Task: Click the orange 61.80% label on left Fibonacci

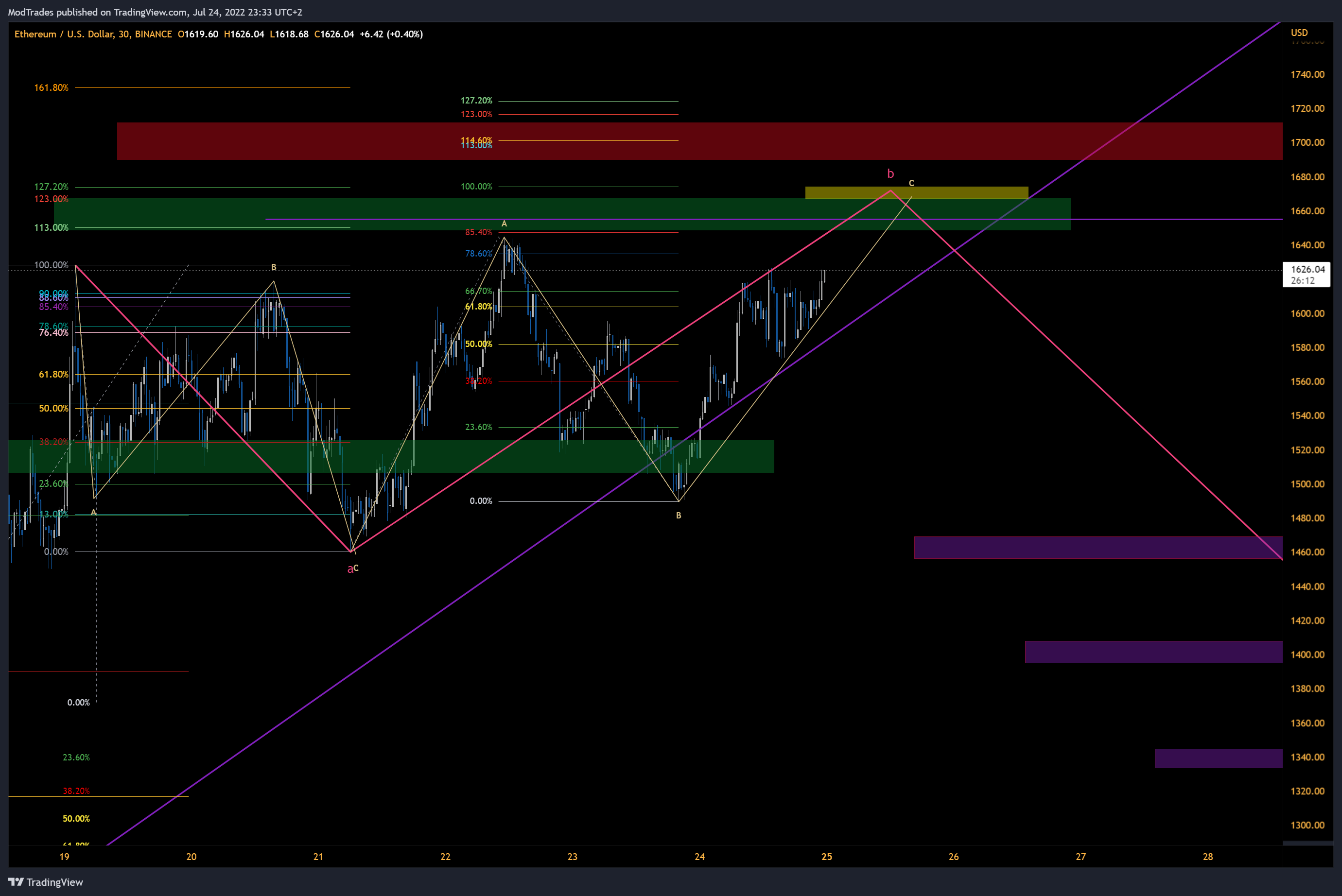Action: click(53, 374)
